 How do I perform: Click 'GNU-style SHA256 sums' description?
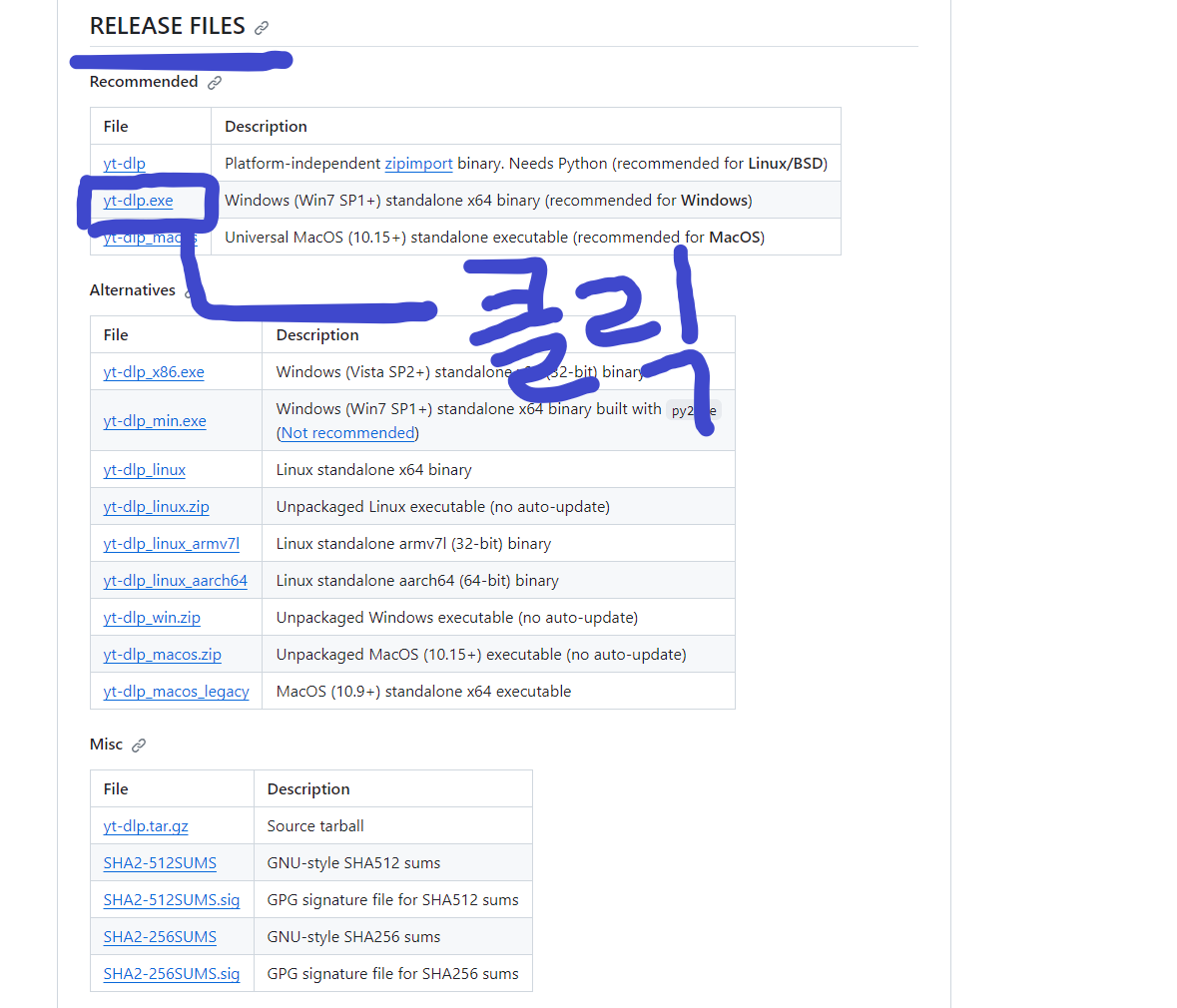353,937
